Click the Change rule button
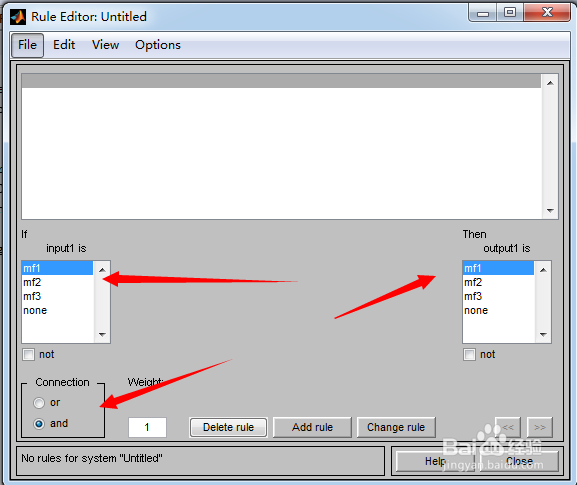This screenshot has width=577, height=485. tap(396, 427)
